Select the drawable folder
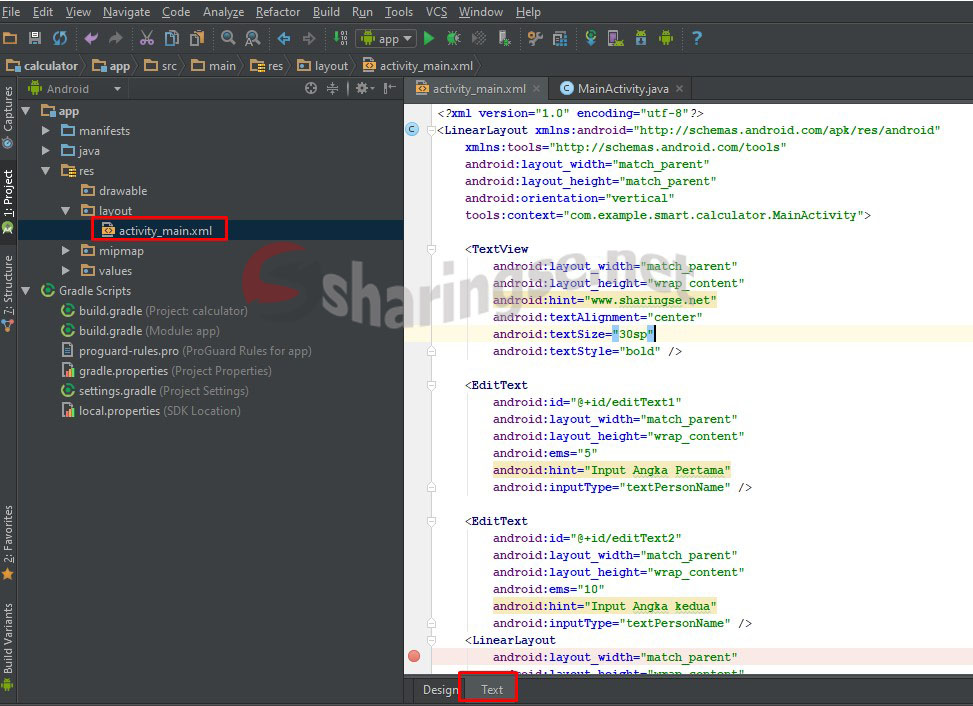Viewport: 973px width, 706px height. (x=114, y=191)
